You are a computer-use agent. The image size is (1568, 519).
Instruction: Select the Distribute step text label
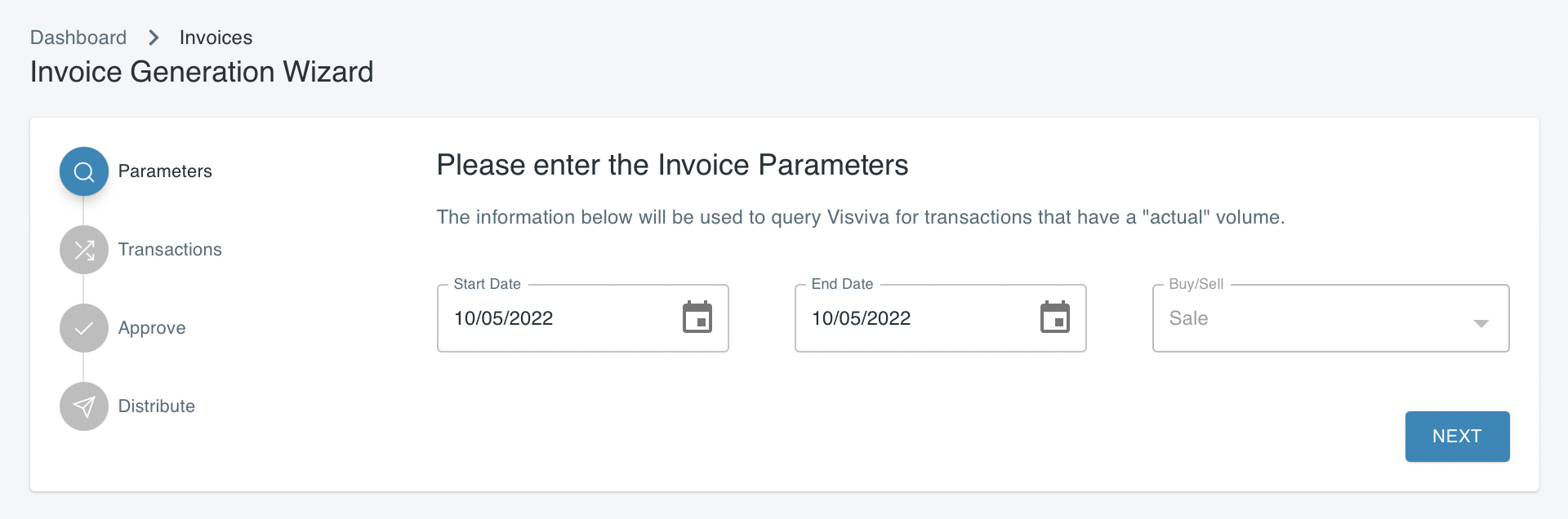pos(156,406)
